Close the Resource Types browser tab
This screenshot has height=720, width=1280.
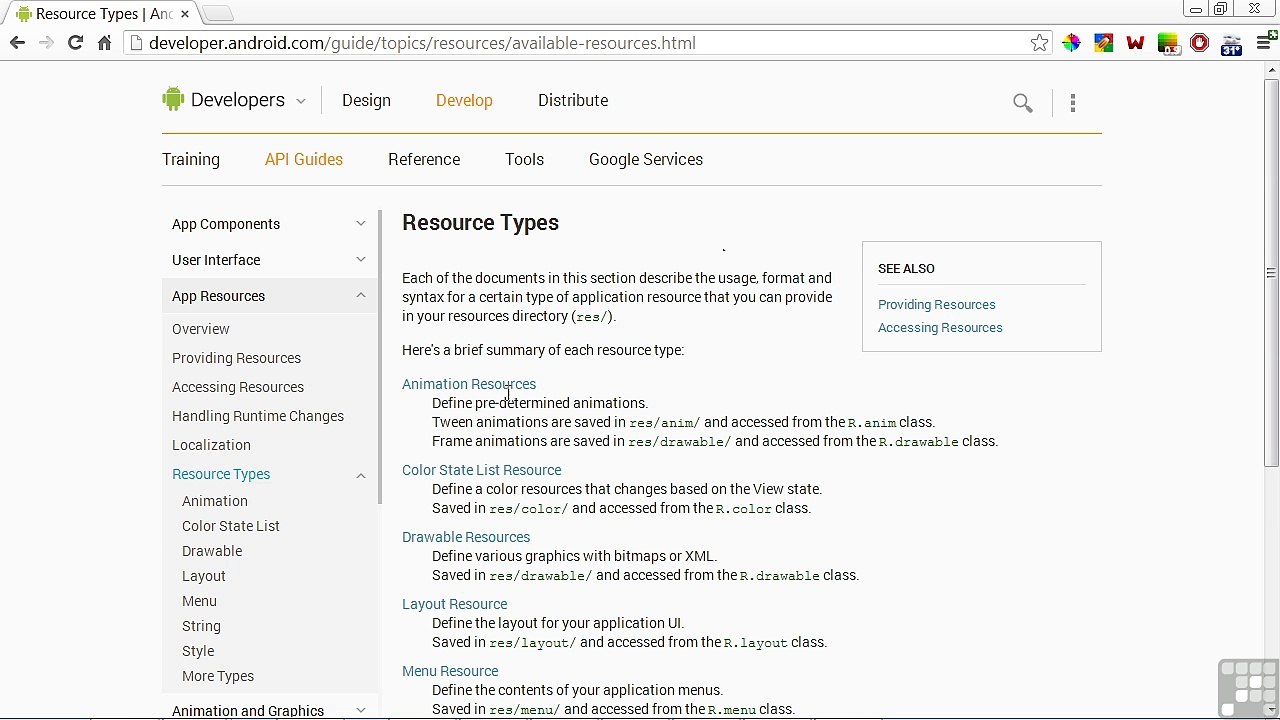pyautogui.click(x=185, y=14)
